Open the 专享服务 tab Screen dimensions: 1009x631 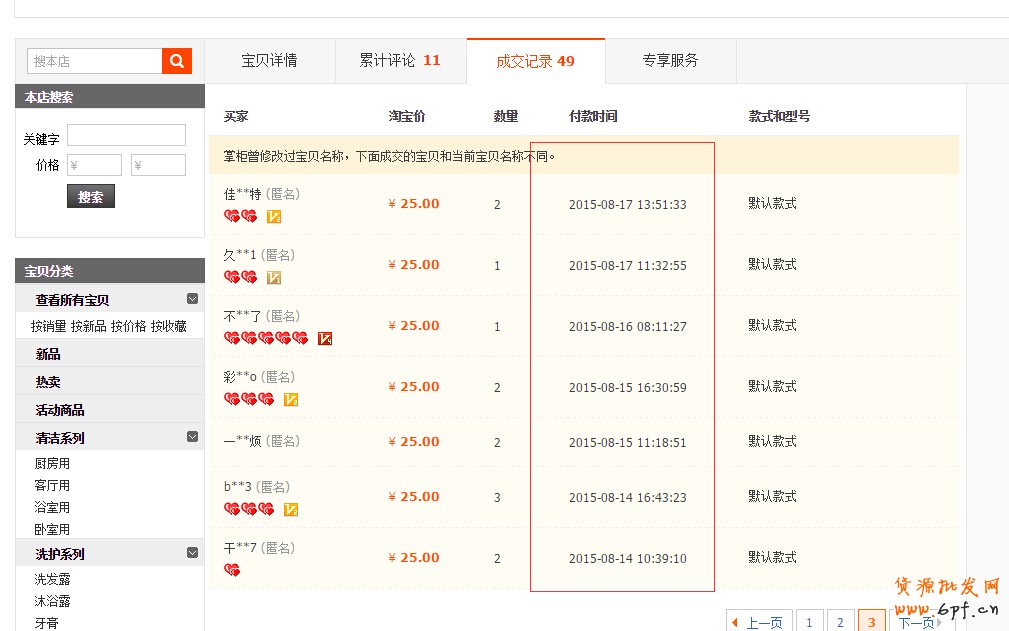(x=670, y=61)
